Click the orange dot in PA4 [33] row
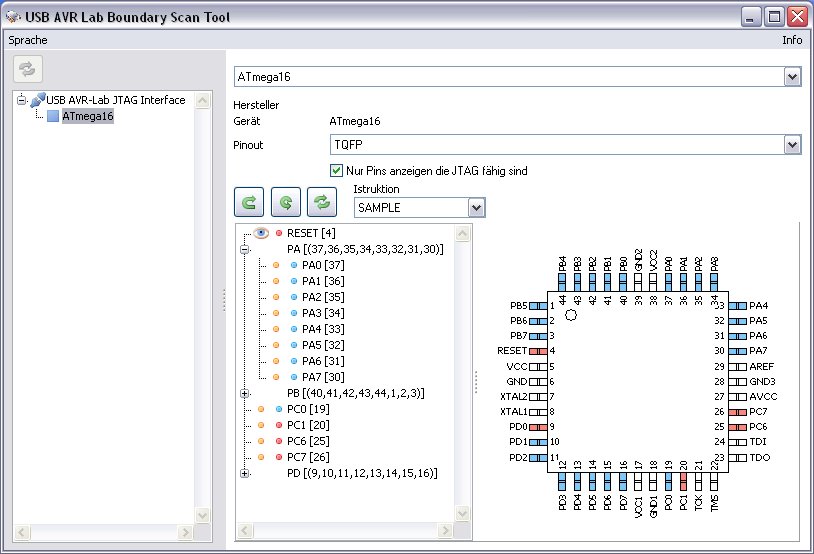The height and width of the screenshot is (554, 814). click(x=276, y=329)
